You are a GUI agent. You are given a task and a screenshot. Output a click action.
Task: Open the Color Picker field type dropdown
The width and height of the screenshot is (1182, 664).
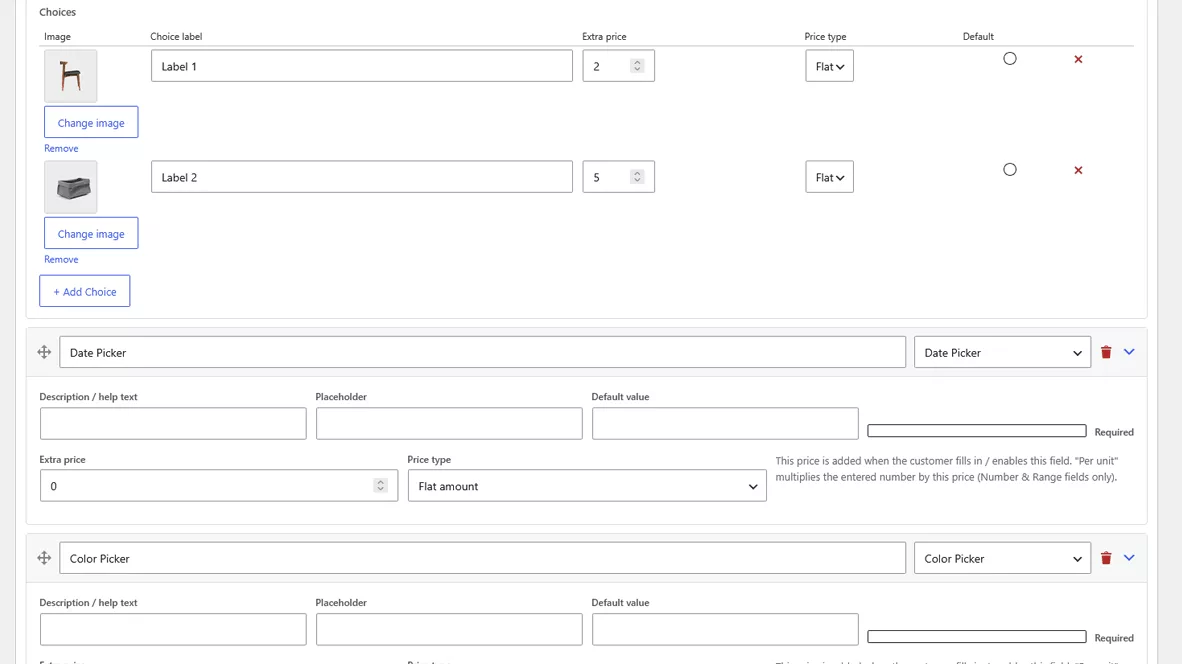[1002, 558]
